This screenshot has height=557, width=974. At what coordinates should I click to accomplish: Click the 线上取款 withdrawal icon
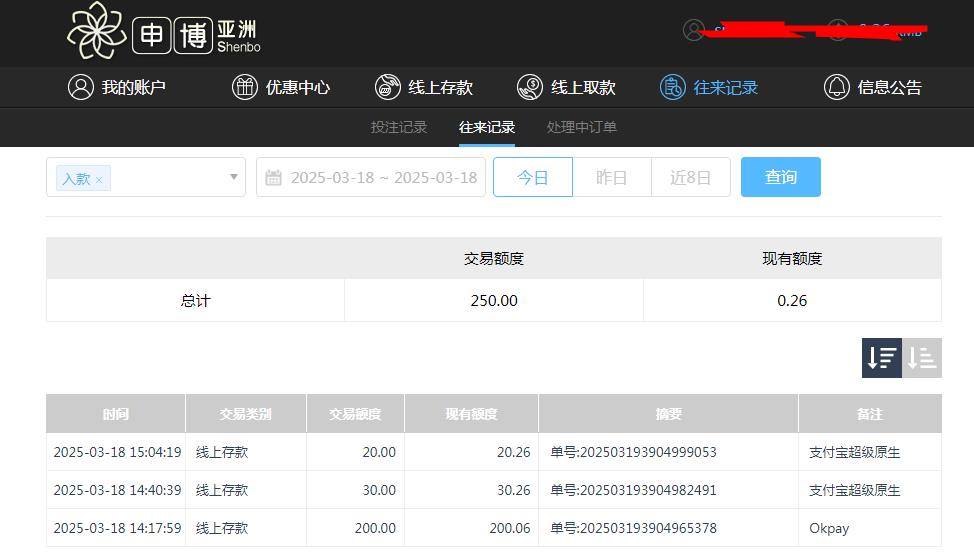coord(530,88)
